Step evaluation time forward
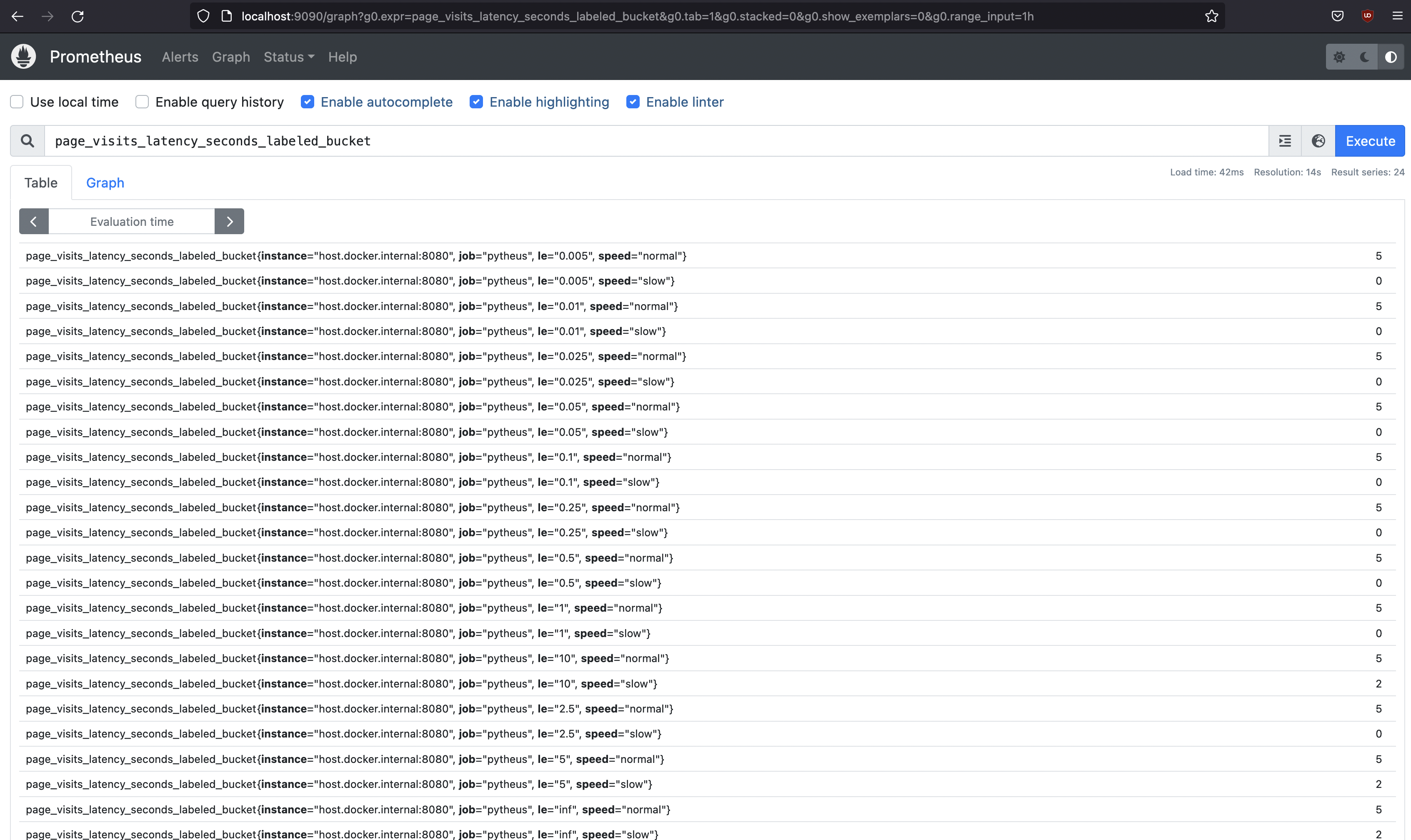Viewport: 1411px width, 840px height. tap(229, 221)
